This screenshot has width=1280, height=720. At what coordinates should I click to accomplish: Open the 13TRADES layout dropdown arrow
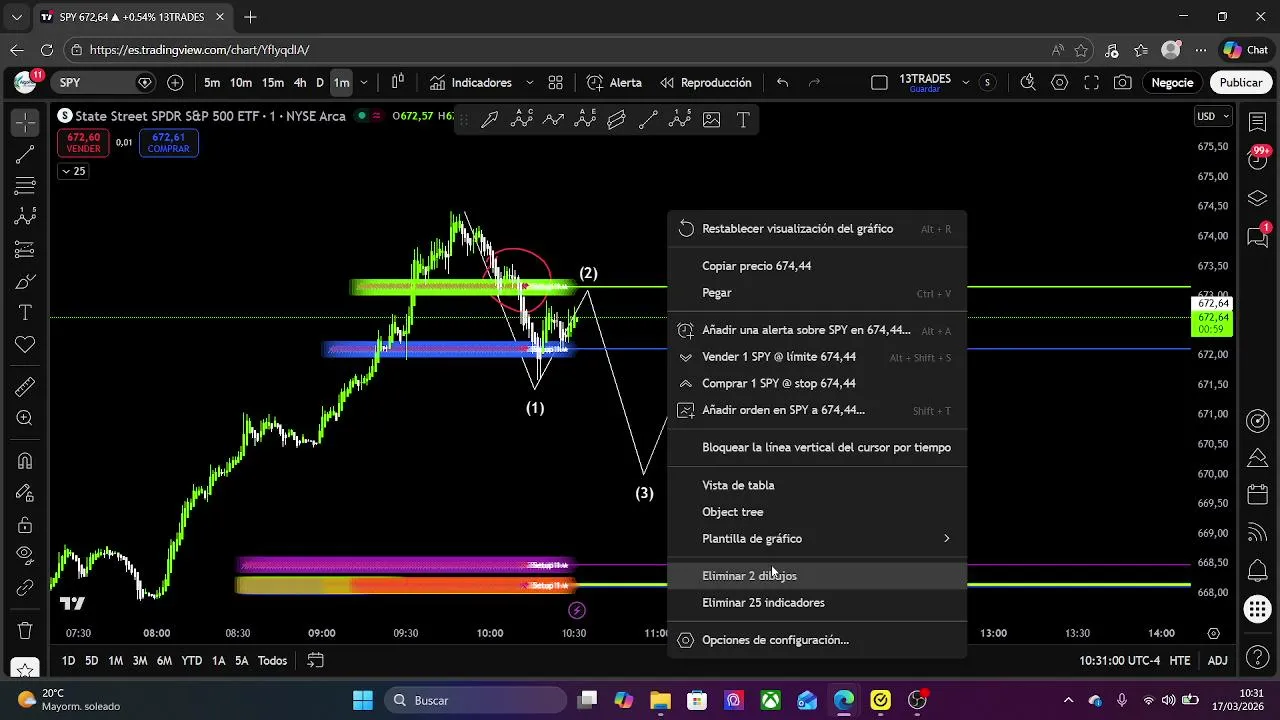click(x=965, y=83)
